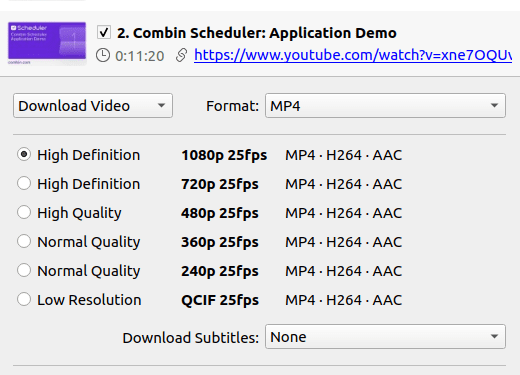The width and height of the screenshot is (520, 375).
Task: Click the clock duration icon
Action: tap(103, 55)
